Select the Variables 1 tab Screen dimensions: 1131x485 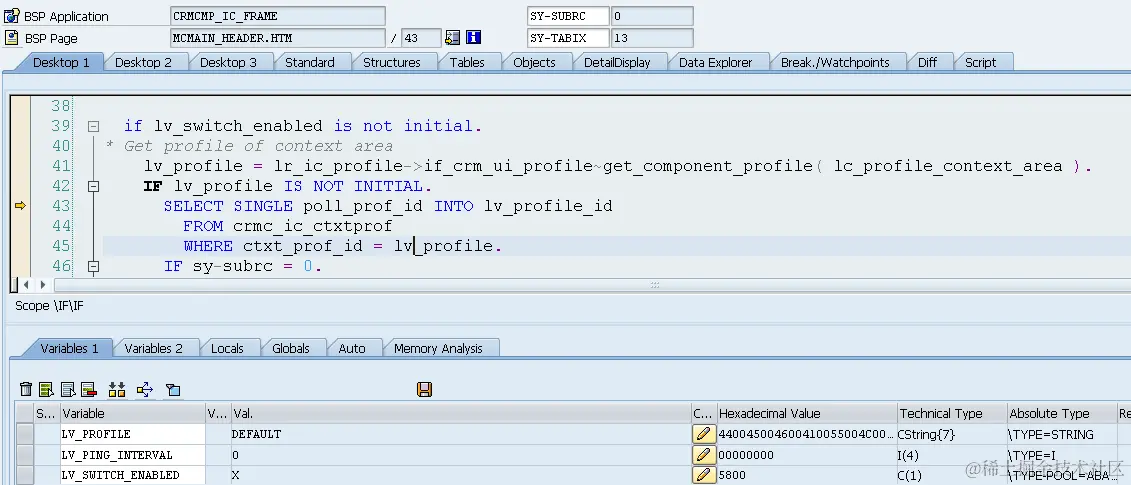(x=69, y=348)
